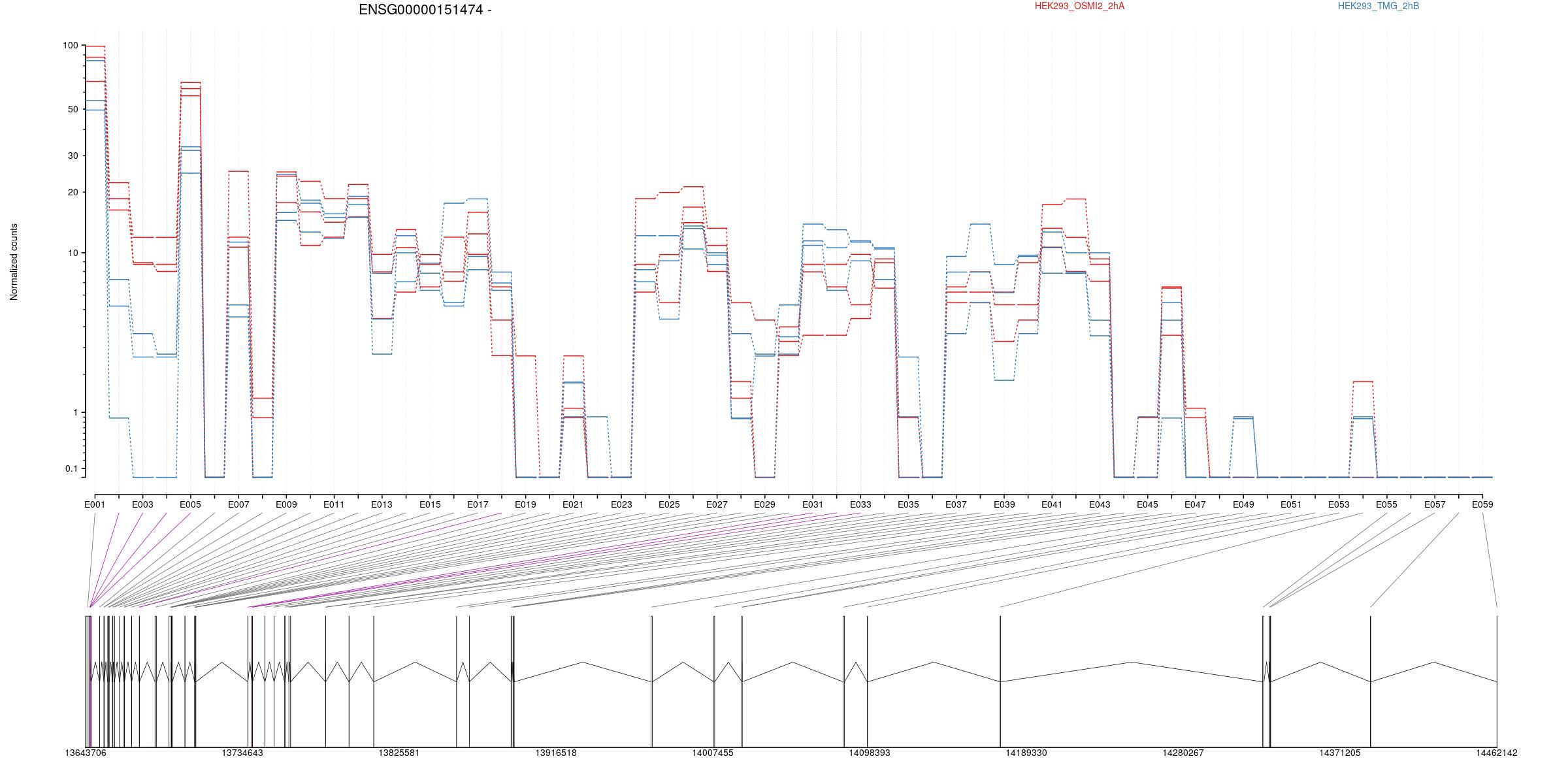Click exon label E041

[1052, 504]
